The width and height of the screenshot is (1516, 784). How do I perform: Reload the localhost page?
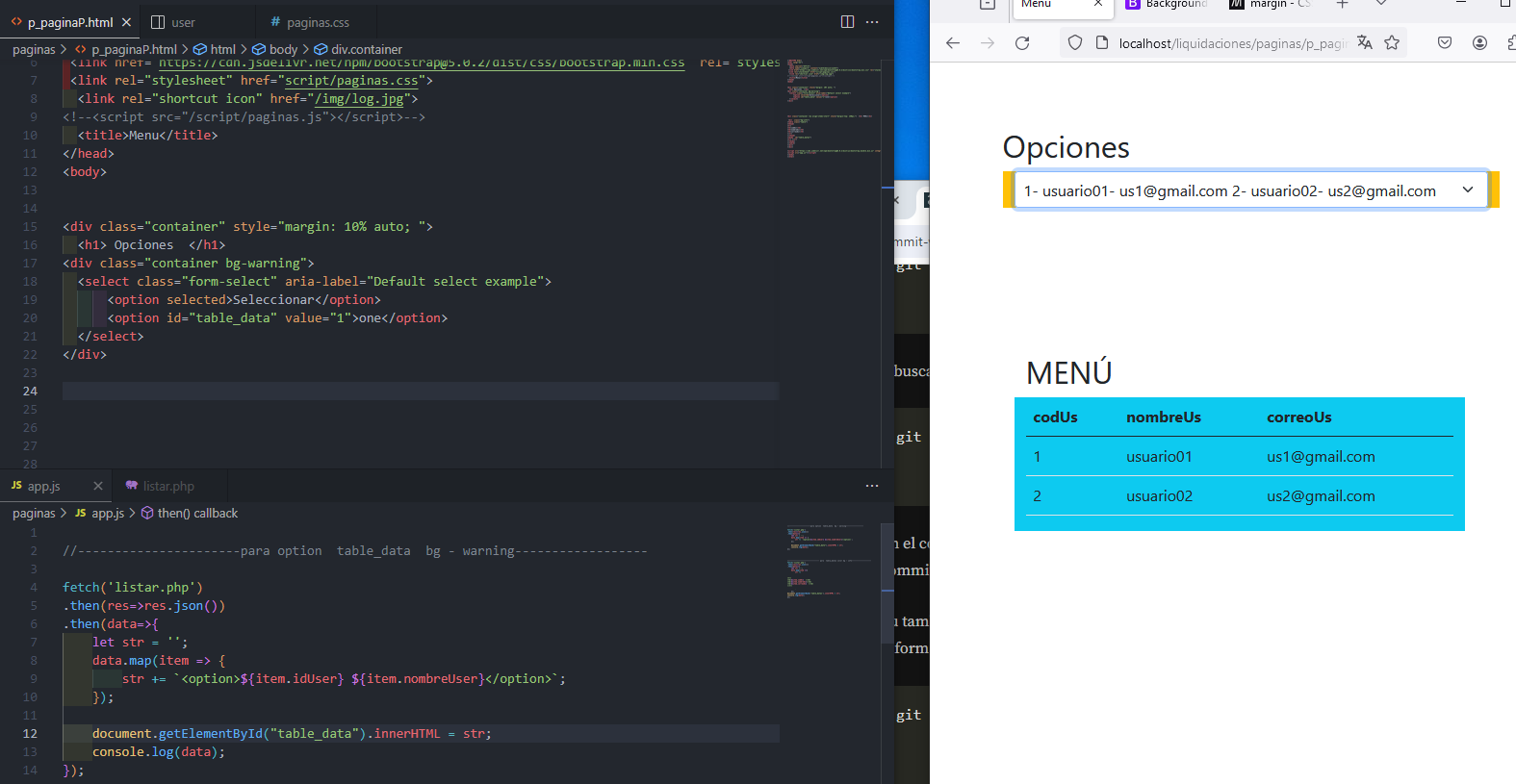(x=1022, y=42)
